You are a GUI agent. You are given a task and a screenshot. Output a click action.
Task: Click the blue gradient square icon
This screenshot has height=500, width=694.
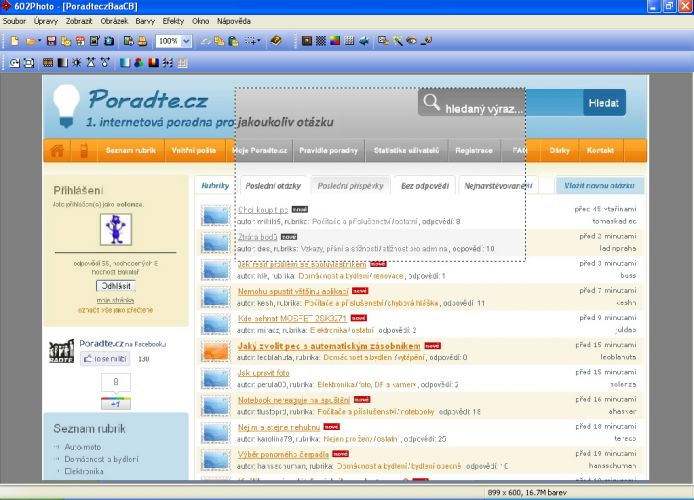125,63
